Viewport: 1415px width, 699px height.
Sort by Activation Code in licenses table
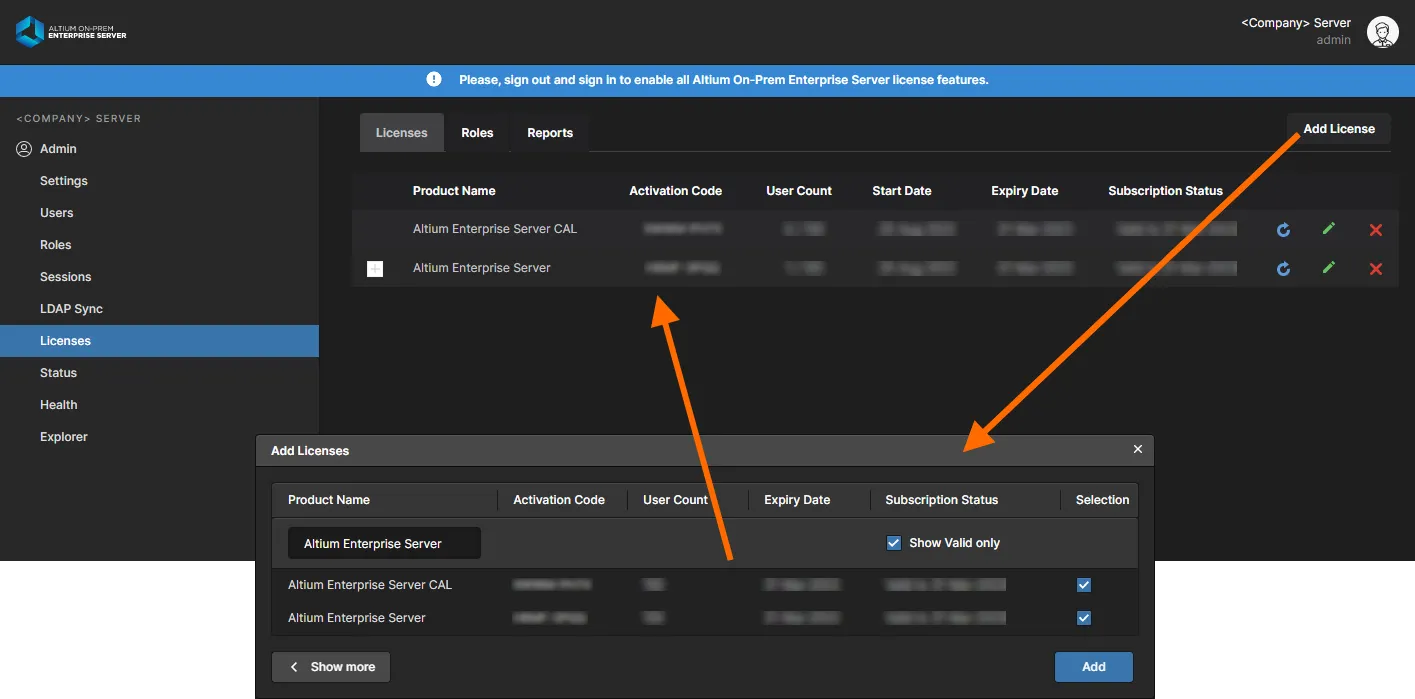(x=675, y=191)
